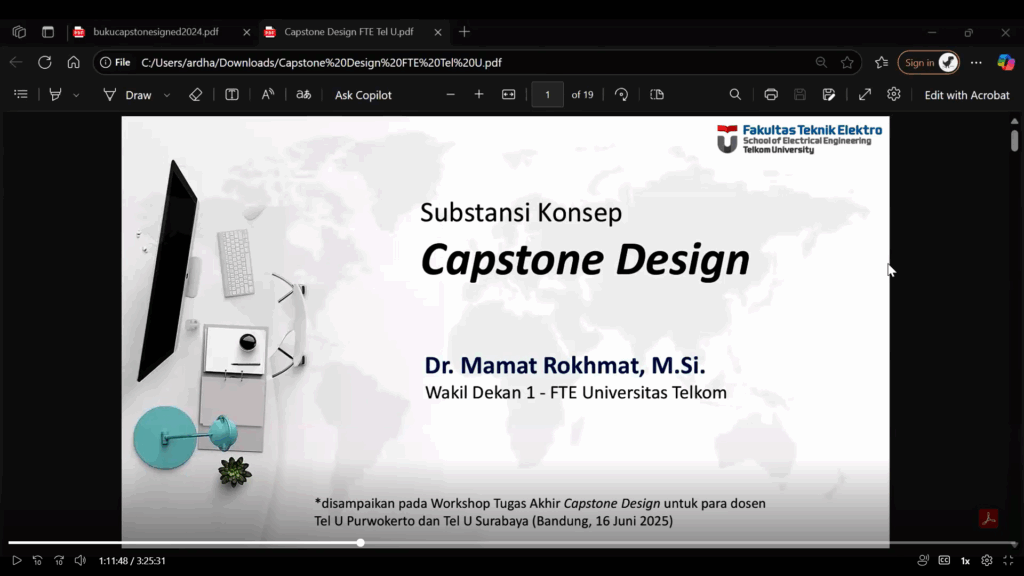
Task: Select the Erase tool in PDF toolbar
Action: click(196, 95)
